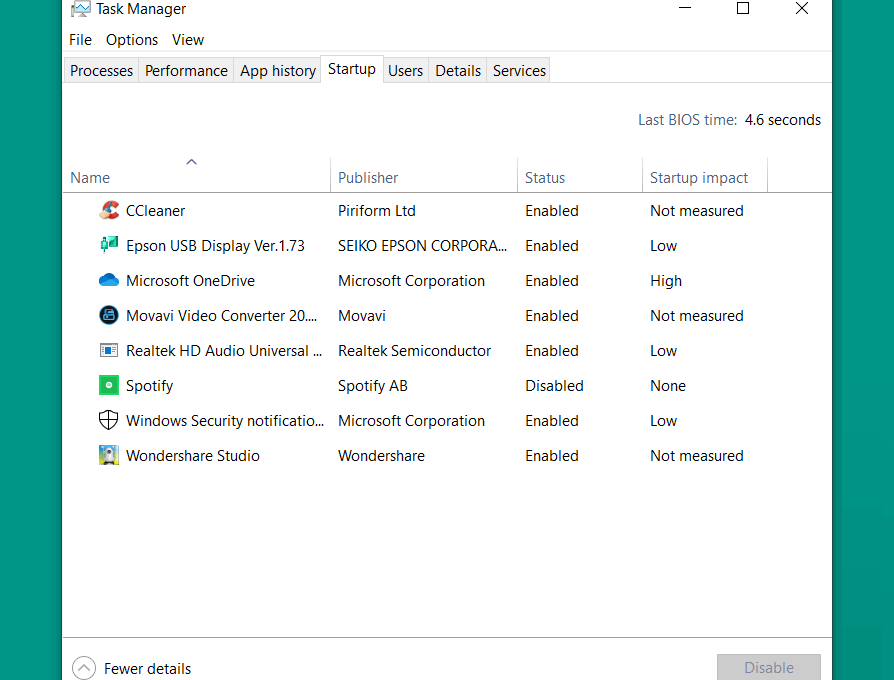Select the Spotify startup entry
This screenshot has width=894, height=680.
(149, 386)
